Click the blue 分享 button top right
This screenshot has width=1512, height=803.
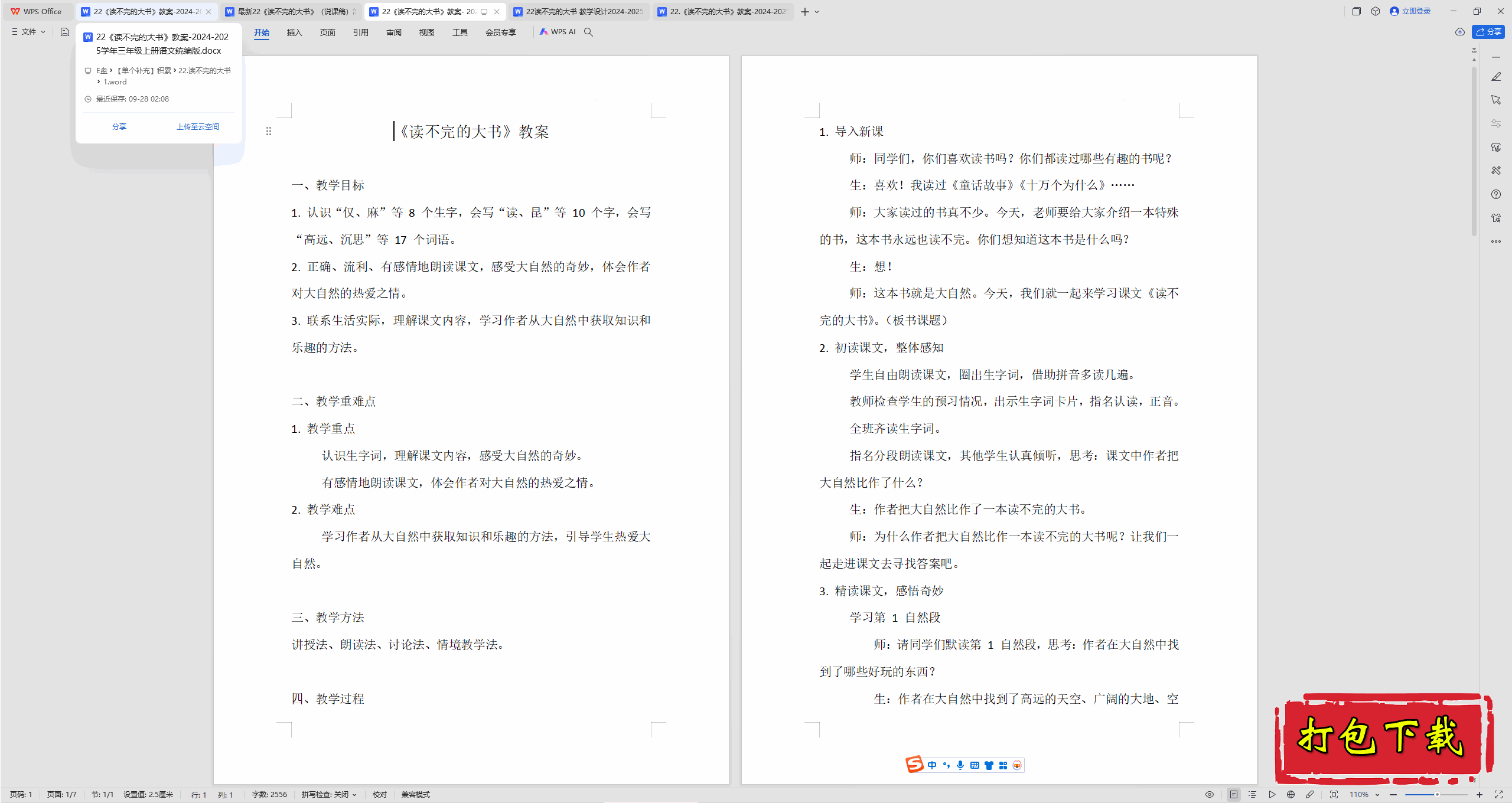[1488, 32]
